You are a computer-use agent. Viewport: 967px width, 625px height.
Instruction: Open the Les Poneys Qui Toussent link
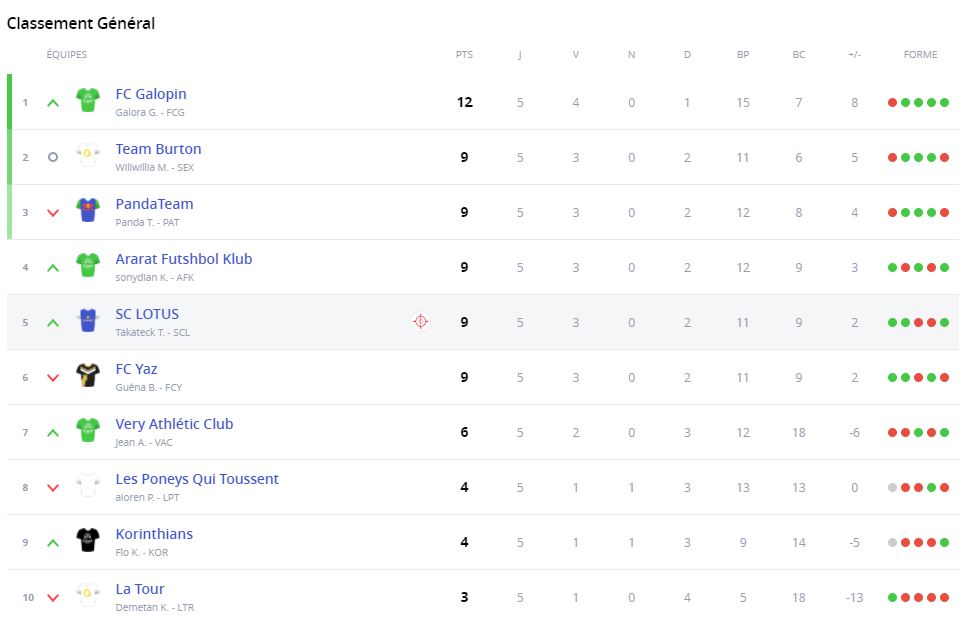click(x=197, y=479)
